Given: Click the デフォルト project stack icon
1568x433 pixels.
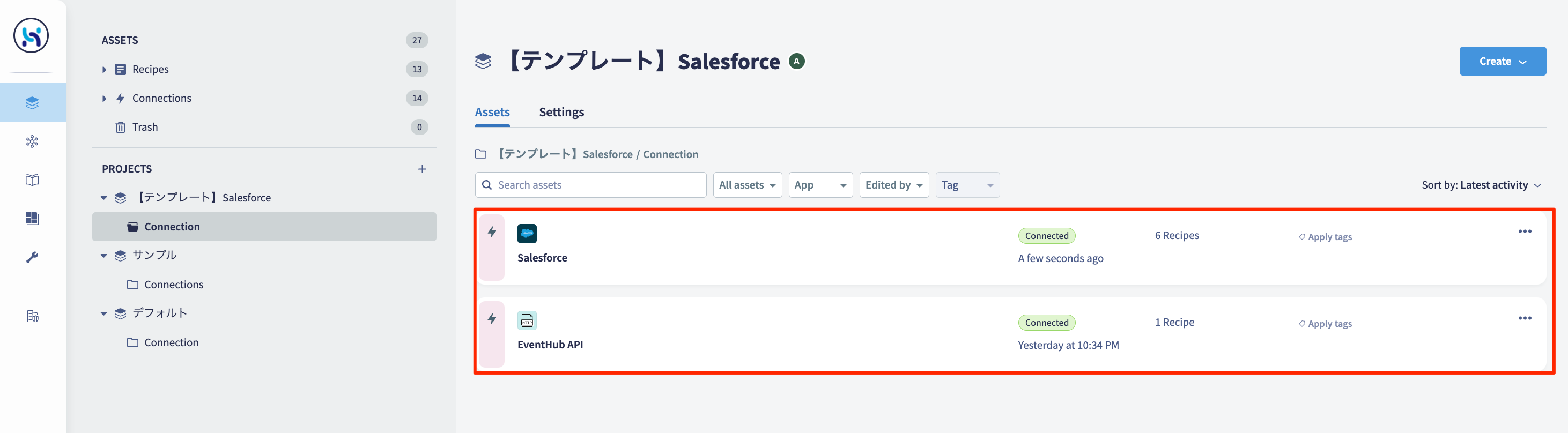Looking at the screenshot, I should click(x=121, y=313).
